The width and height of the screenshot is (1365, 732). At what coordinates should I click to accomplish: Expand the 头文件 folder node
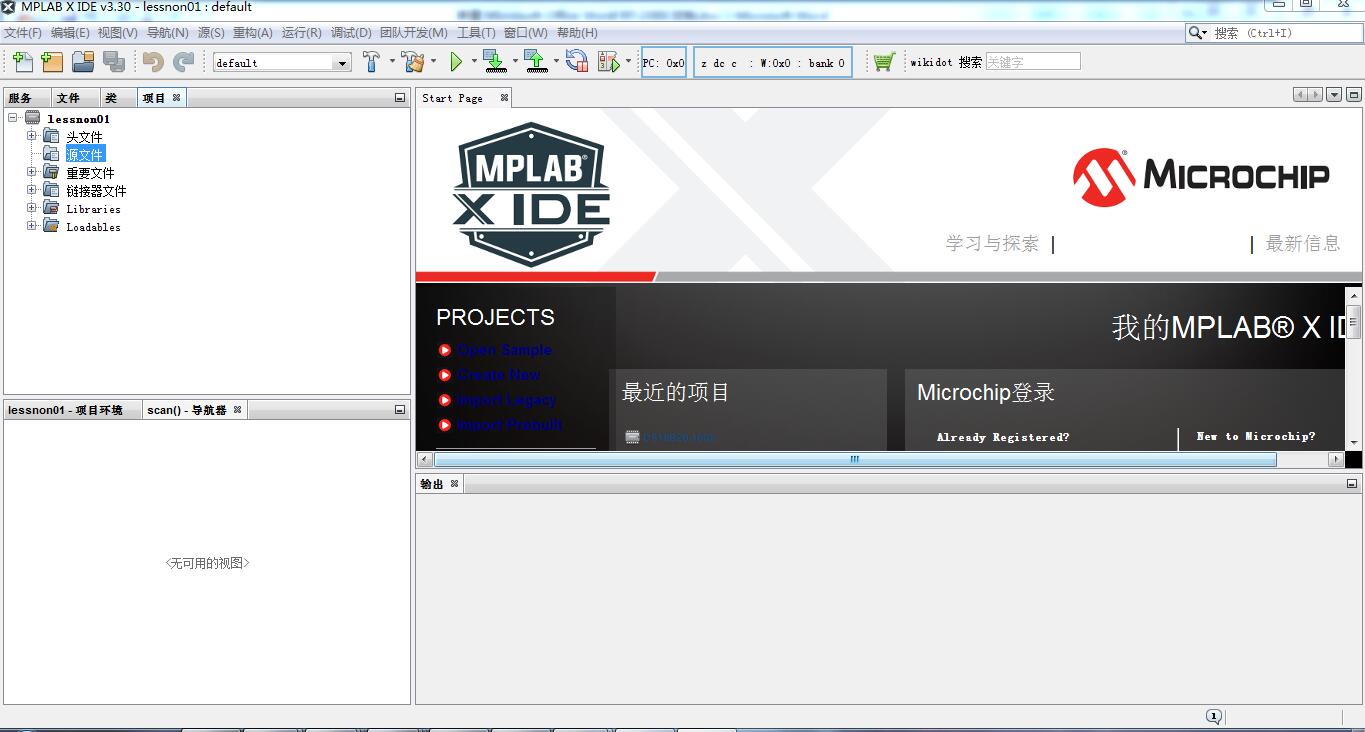(x=31, y=136)
